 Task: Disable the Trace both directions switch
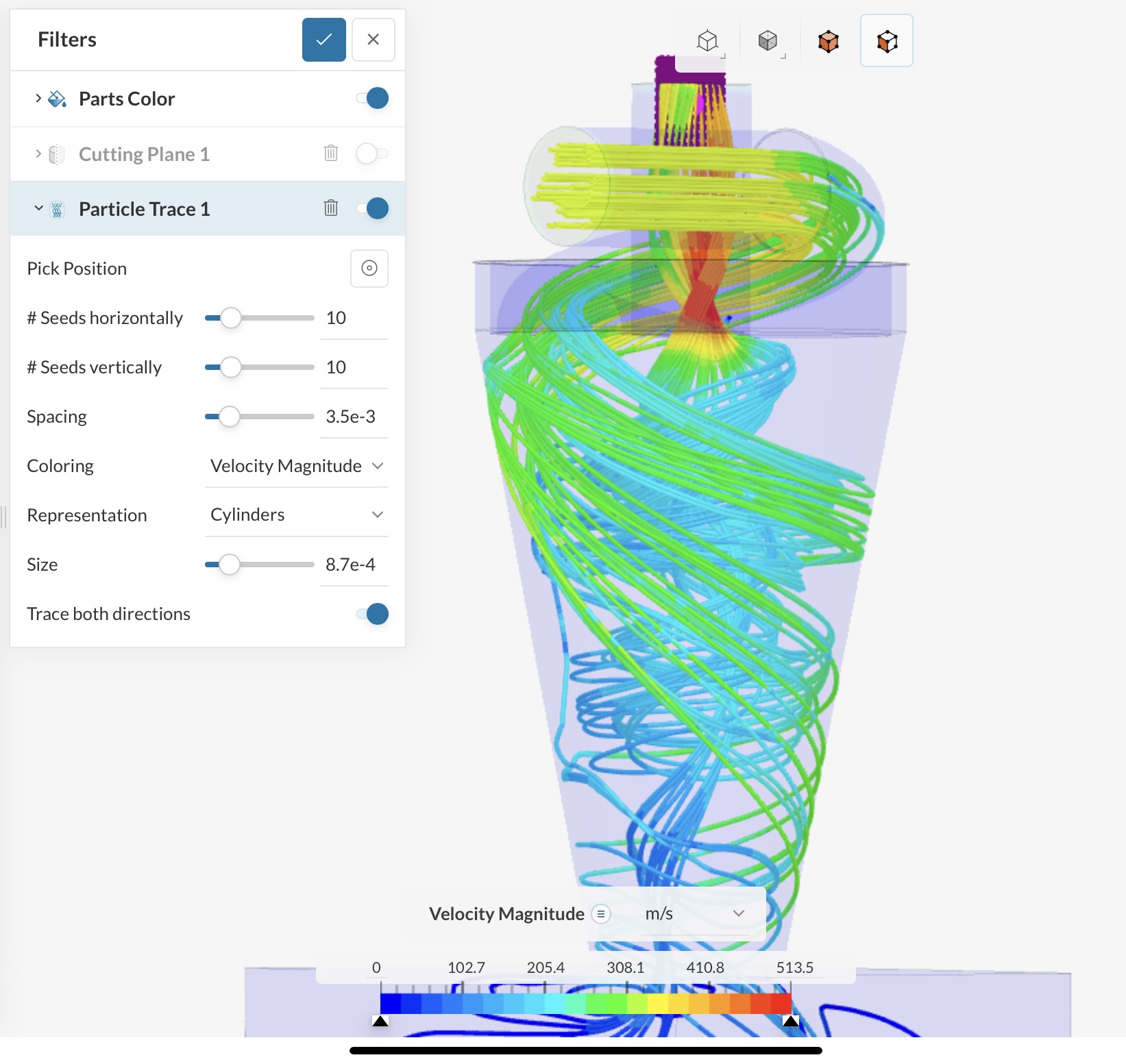372,614
